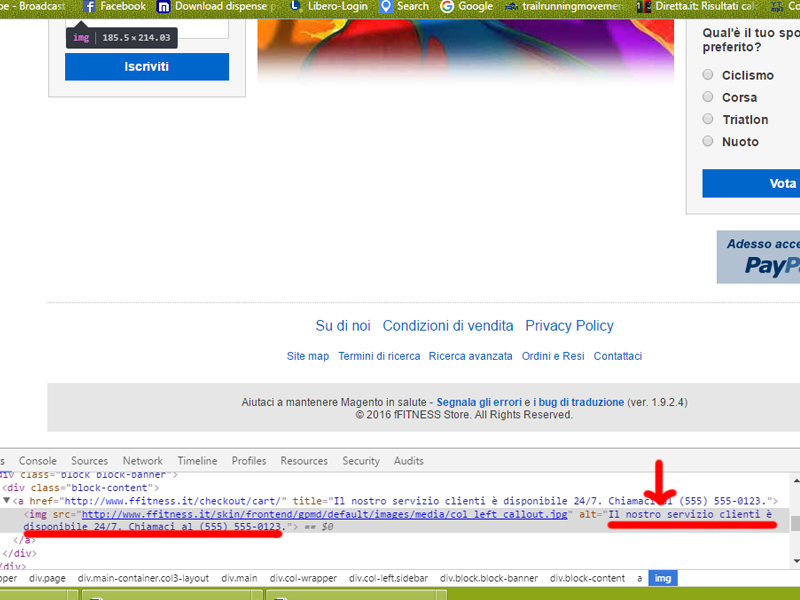Image resolution: width=800 pixels, height=600 pixels.
Task: Open the Diretta.it bookmark icon
Action: pyautogui.click(x=646, y=6)
